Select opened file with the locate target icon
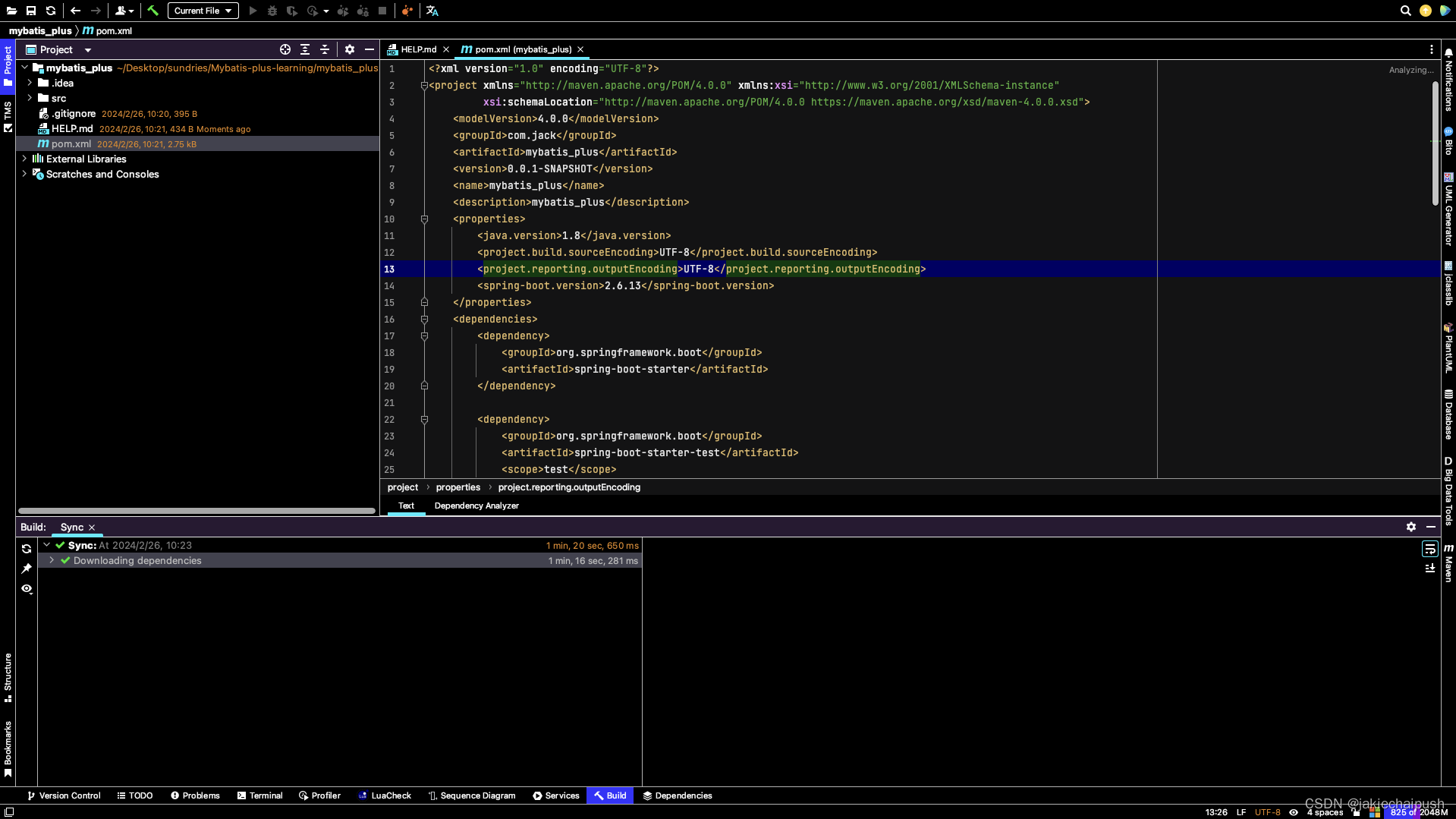 point(285,49)
